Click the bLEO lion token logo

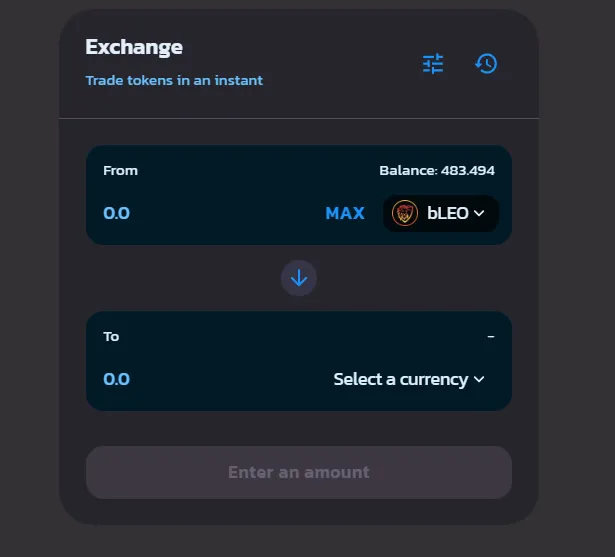405,213
